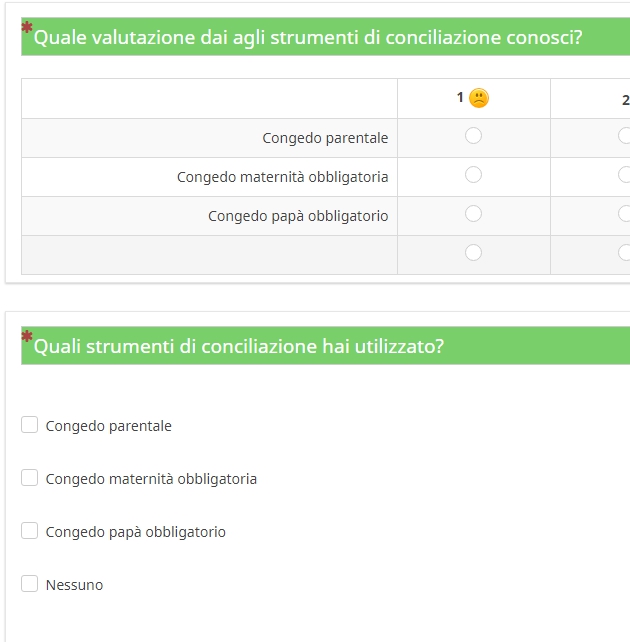Tick the Congedo parentale checkbox
The width and height of the screenshot is (630, 642).
[30, 425]
